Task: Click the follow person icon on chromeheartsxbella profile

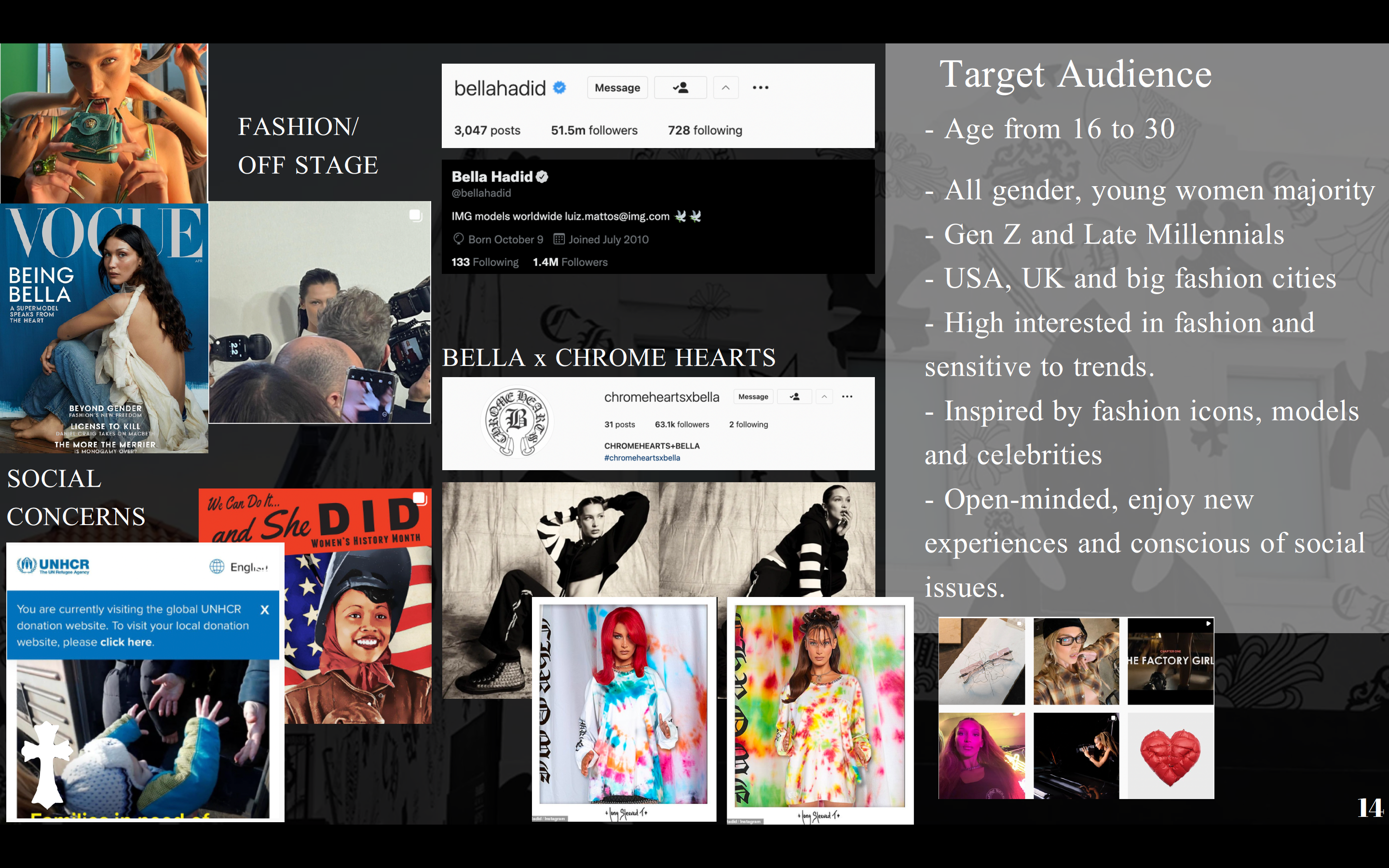Action: (x=794, y=397)
